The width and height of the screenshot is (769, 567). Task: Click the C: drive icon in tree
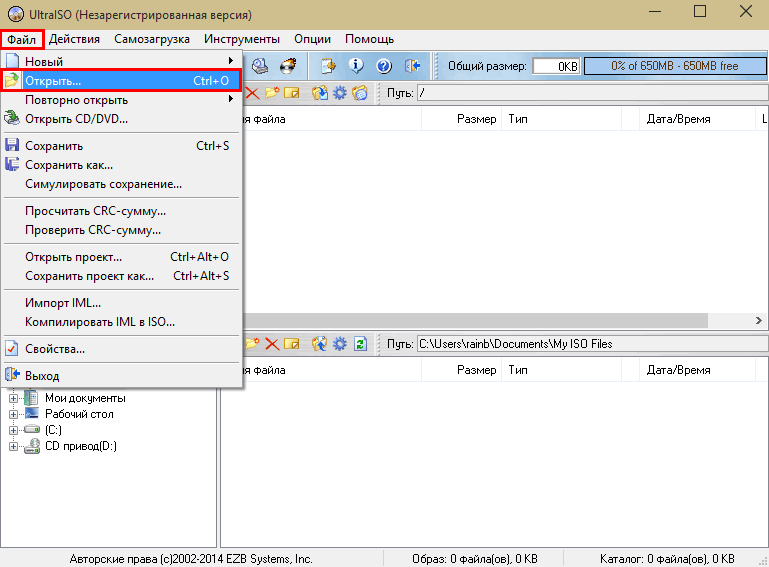pyautogui.click(x=32, y=430)
